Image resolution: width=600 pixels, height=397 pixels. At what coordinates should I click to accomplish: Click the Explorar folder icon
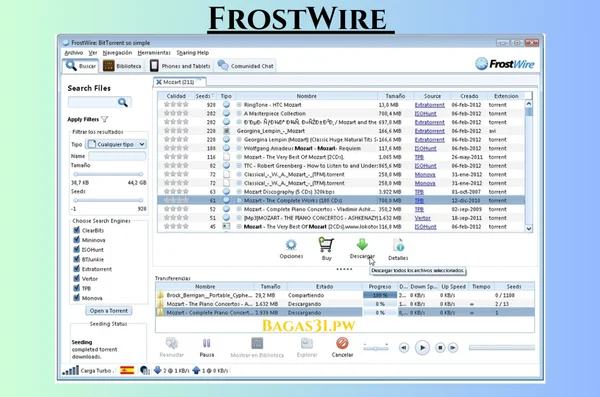point(307,343)
